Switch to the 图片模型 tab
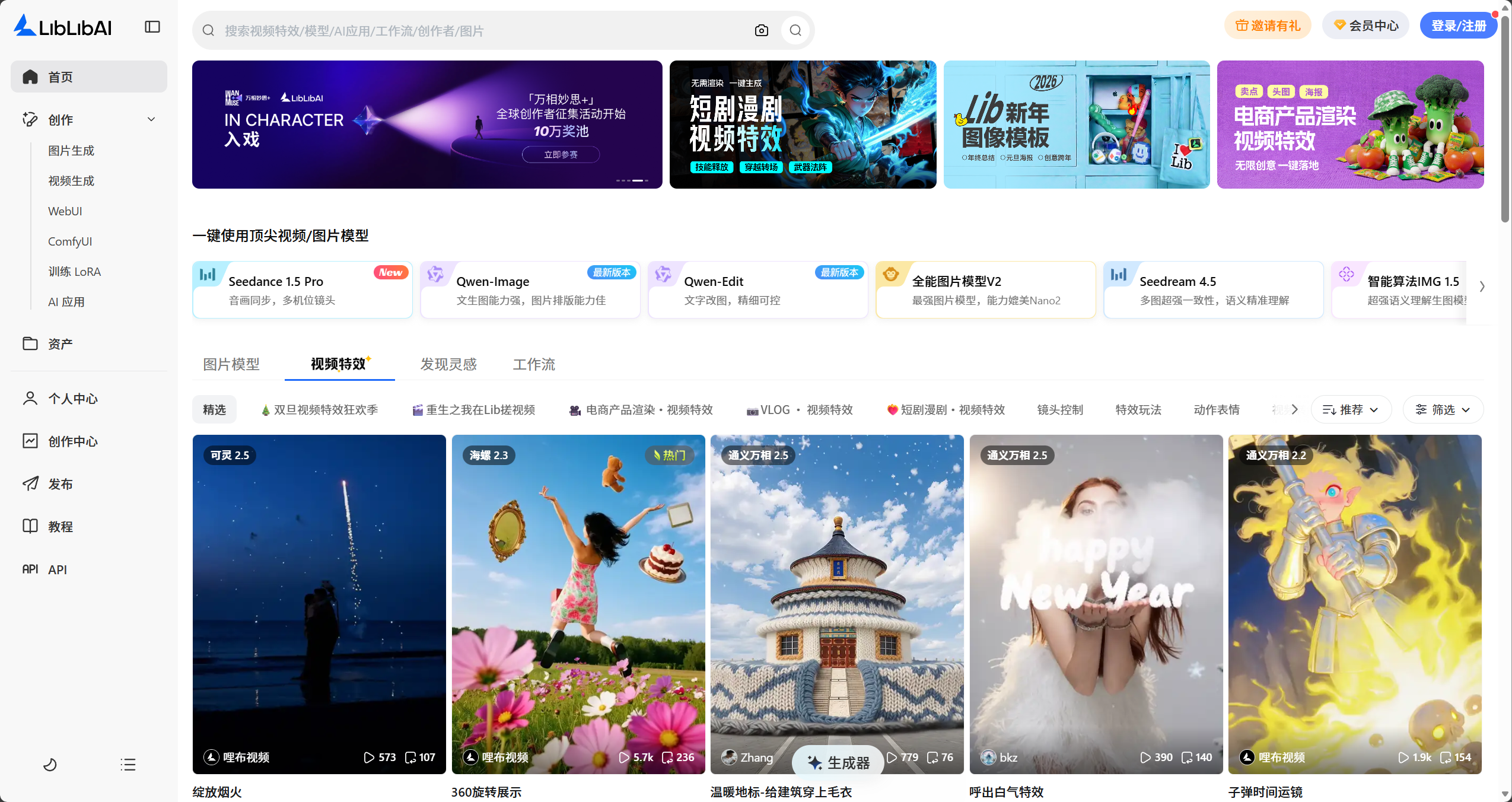The image size is (1512, 802). point(231,364)
